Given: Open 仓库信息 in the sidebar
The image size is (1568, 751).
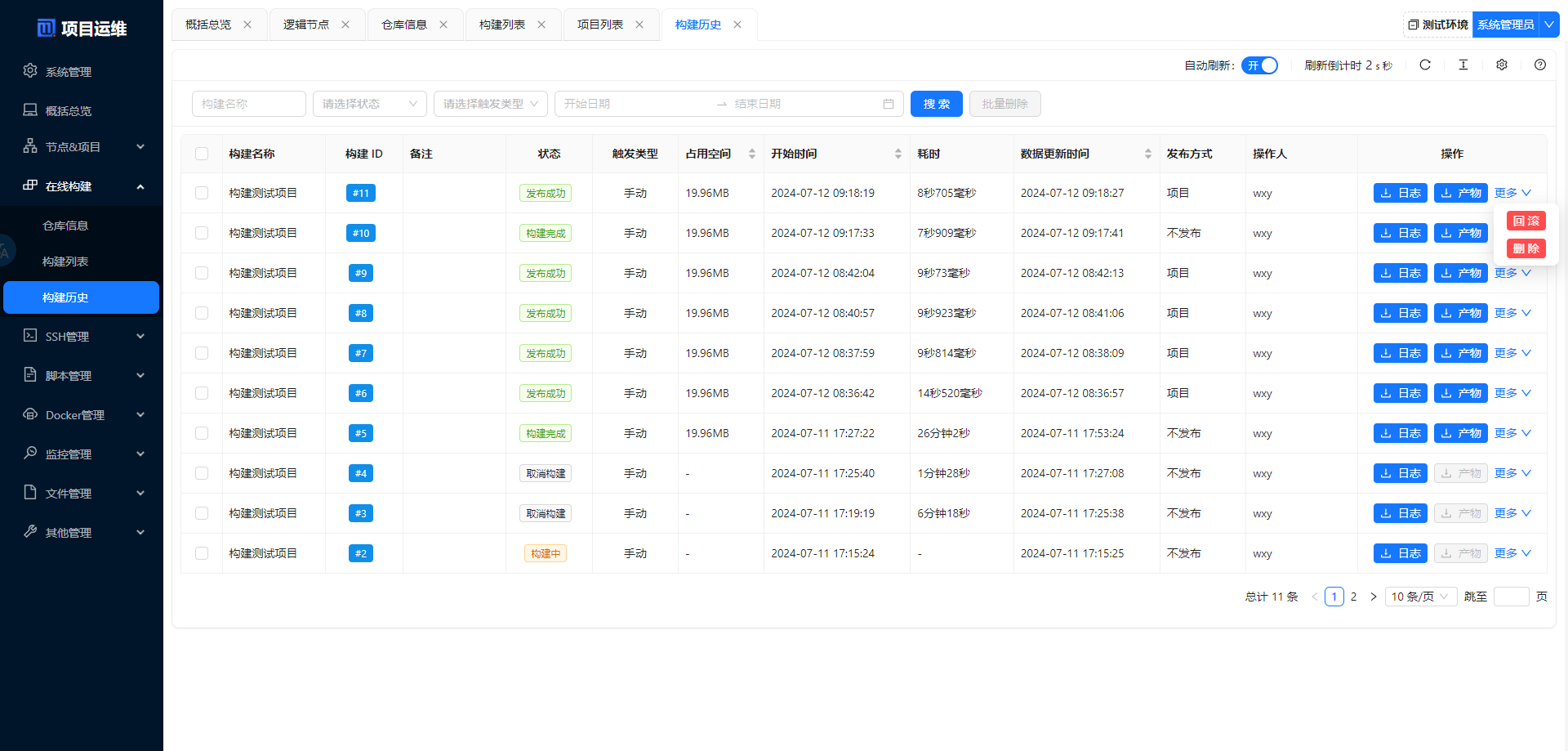Looking at the screenshot, I should (x=65, y=226).
